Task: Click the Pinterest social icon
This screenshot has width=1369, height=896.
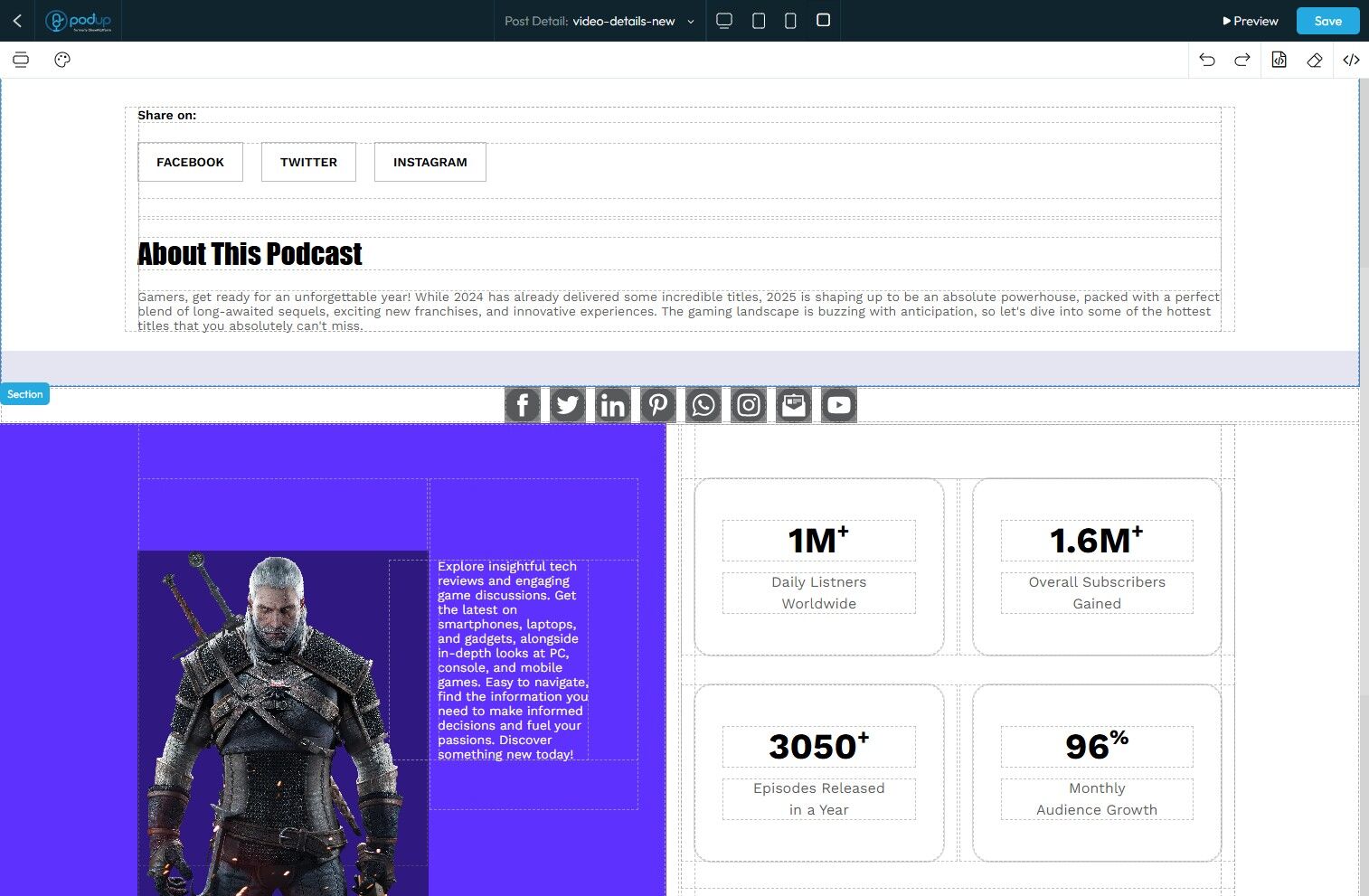Action: (658, 405)
